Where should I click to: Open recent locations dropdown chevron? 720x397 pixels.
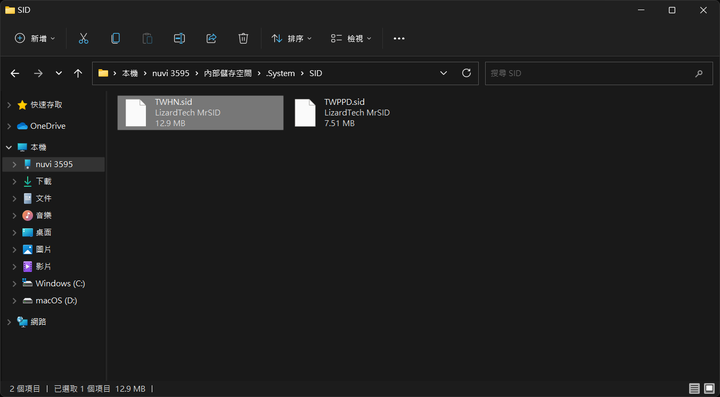tap(59, 73)
